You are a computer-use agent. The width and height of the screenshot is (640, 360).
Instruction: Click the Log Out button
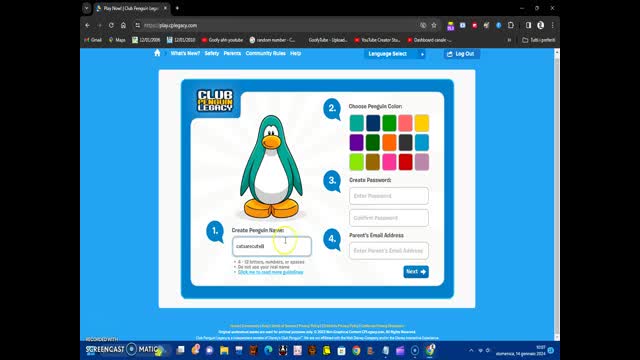(x=462, y=54)
